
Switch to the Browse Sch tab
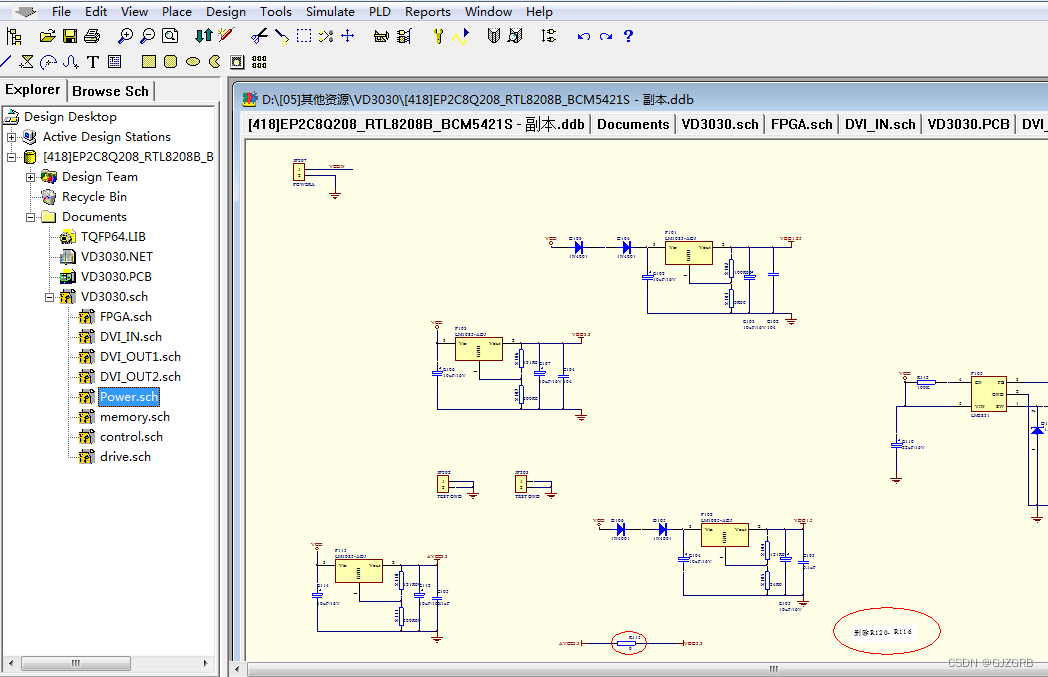[x=109, y=90]
